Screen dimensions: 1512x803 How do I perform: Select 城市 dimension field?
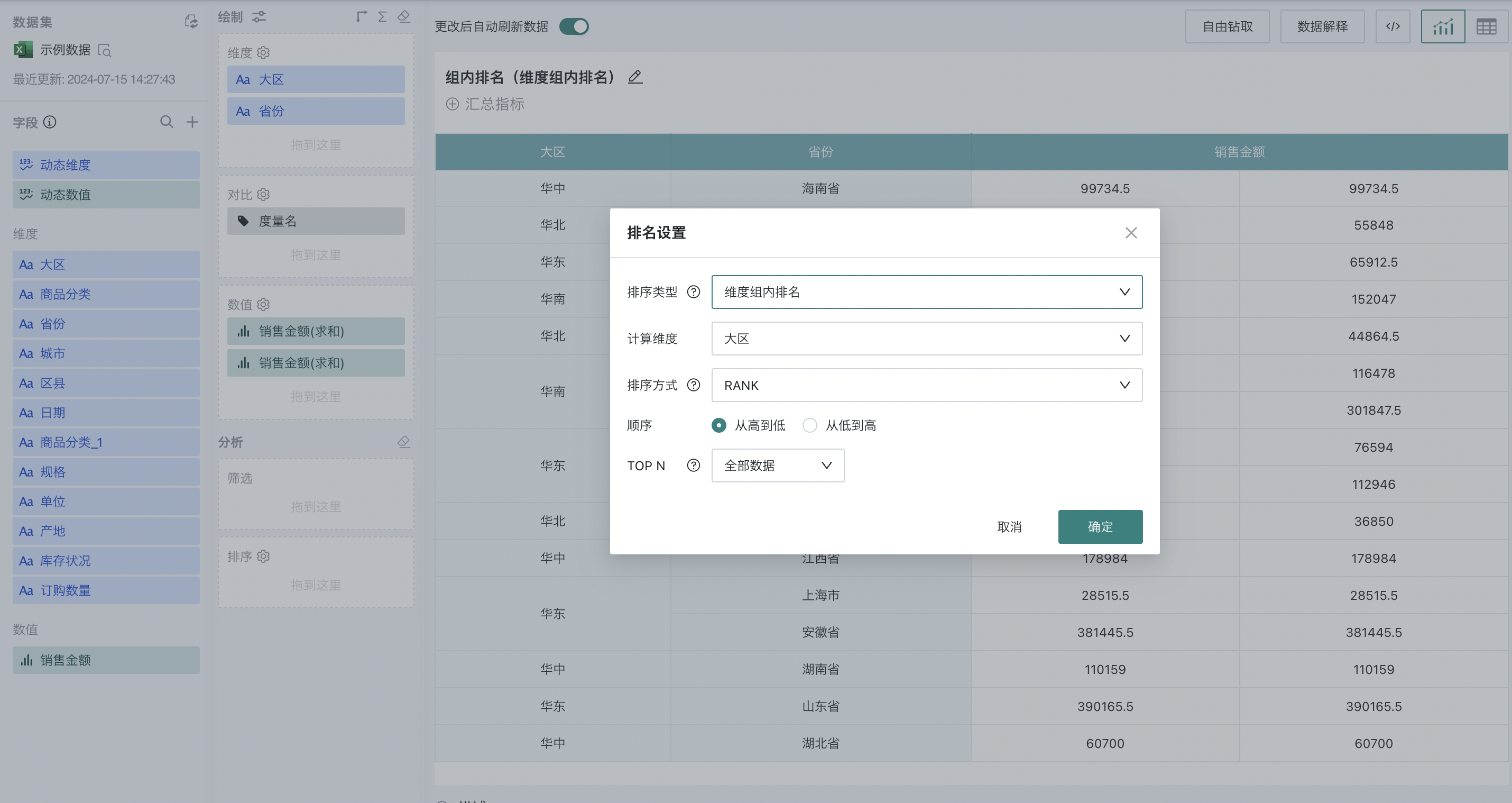[x=106, y=353]
